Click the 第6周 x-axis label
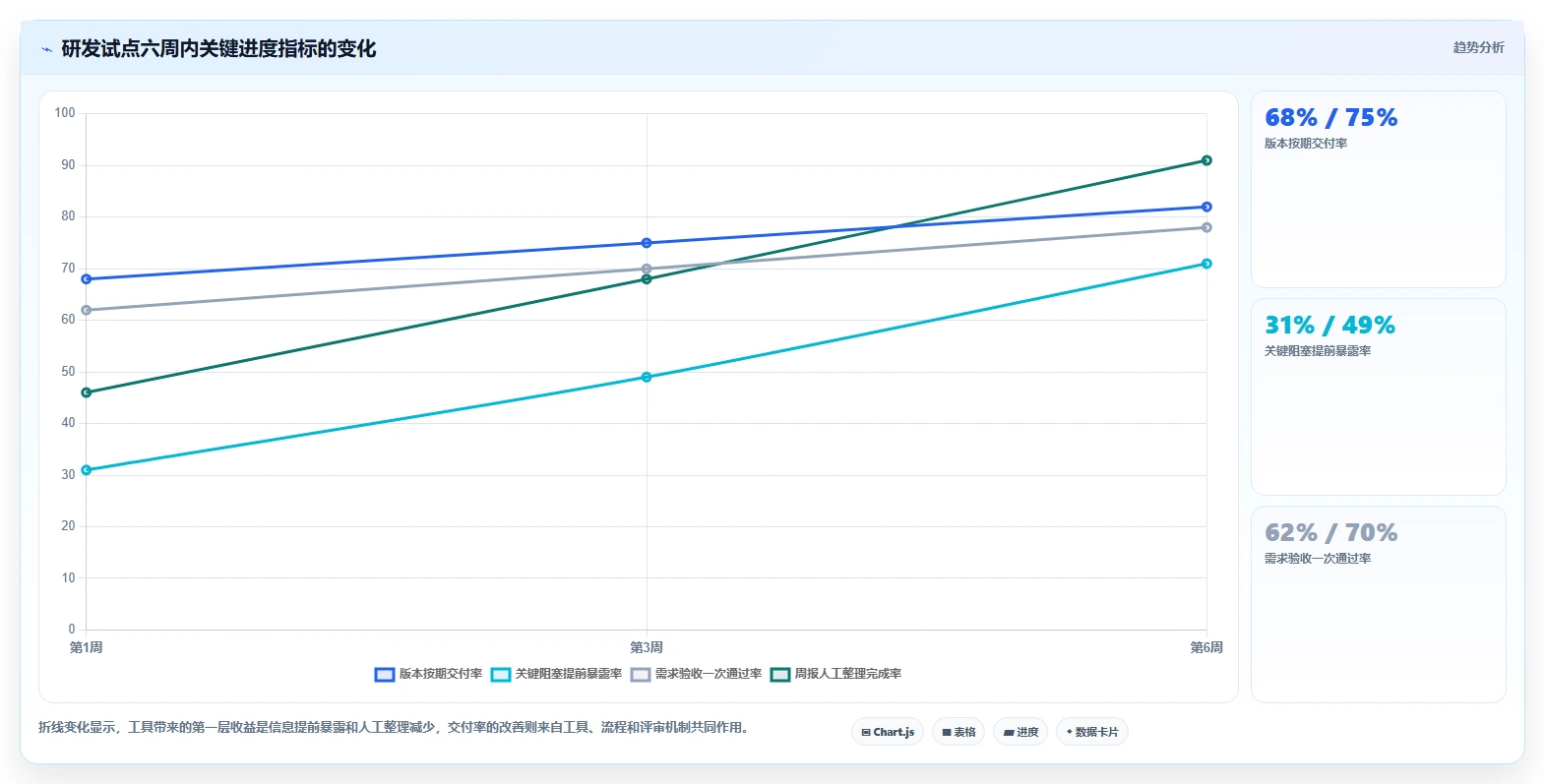 (1206, 647)
